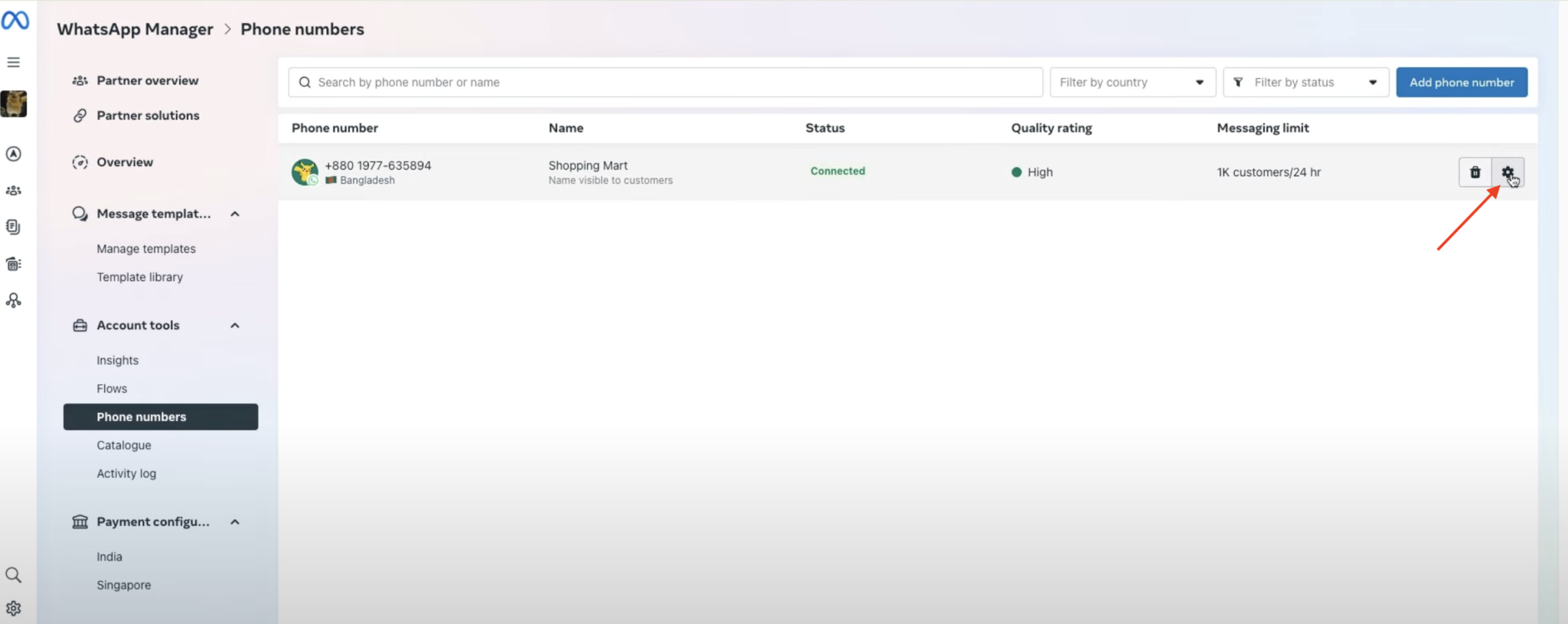Click the Status column header
The width and height of the screenshot is (1568, 624).
[x=825, y=128]
